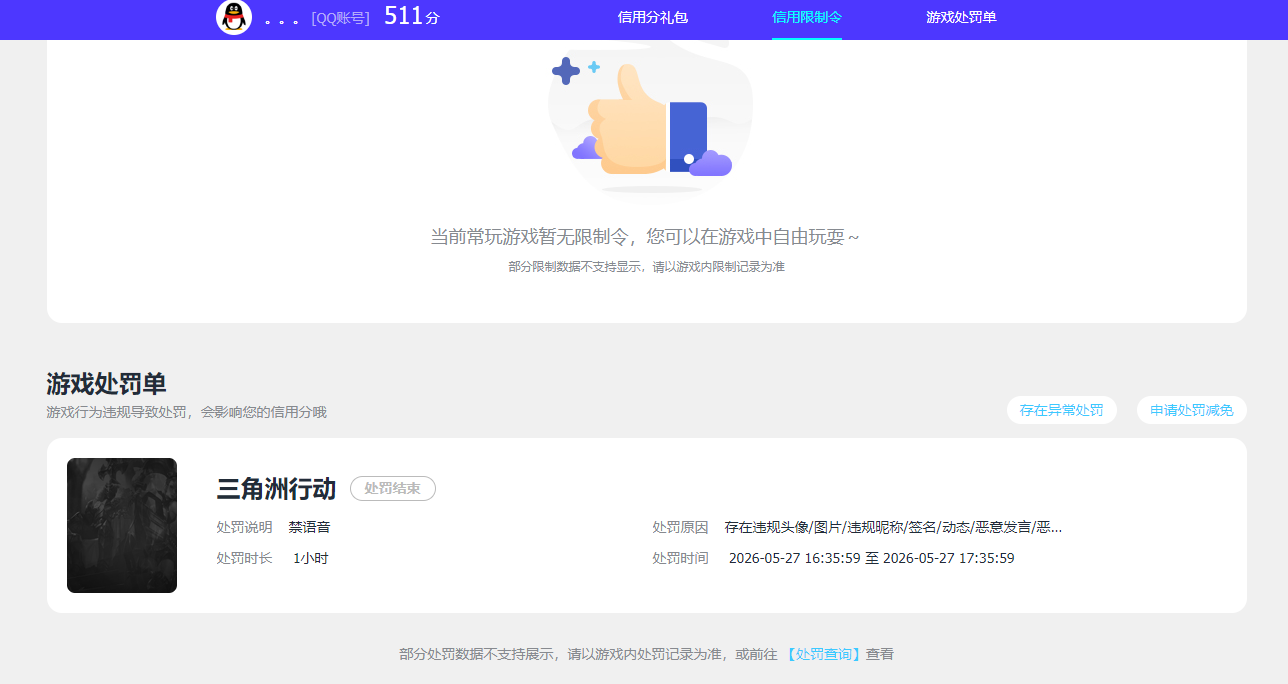Select the 三角洲行动 game title
The image size is (1288, 684).
[x=276, y=489]
